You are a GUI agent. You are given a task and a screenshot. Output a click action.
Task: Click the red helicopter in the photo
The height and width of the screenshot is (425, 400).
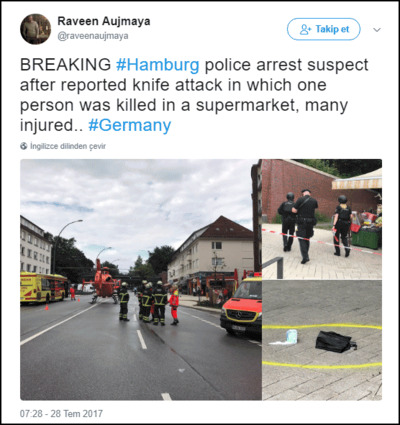tap(103, 282)
